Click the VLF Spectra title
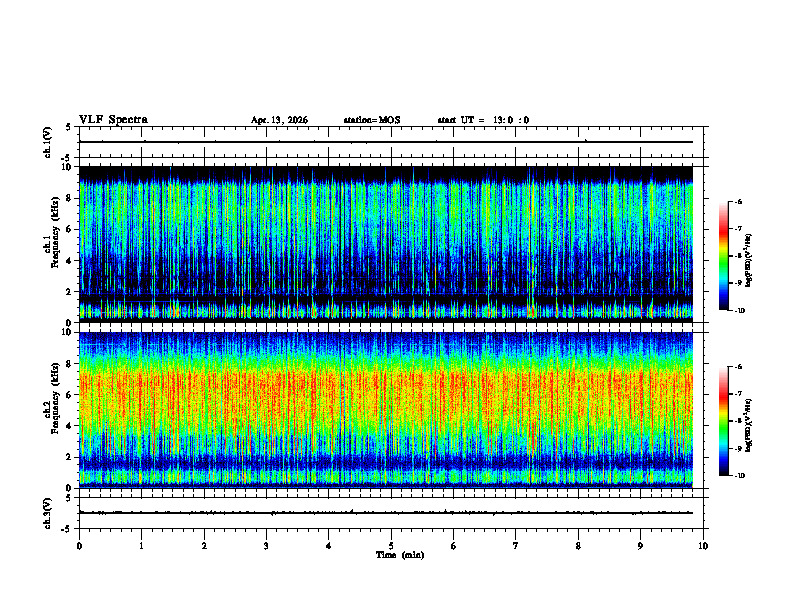 click(113, 120)
